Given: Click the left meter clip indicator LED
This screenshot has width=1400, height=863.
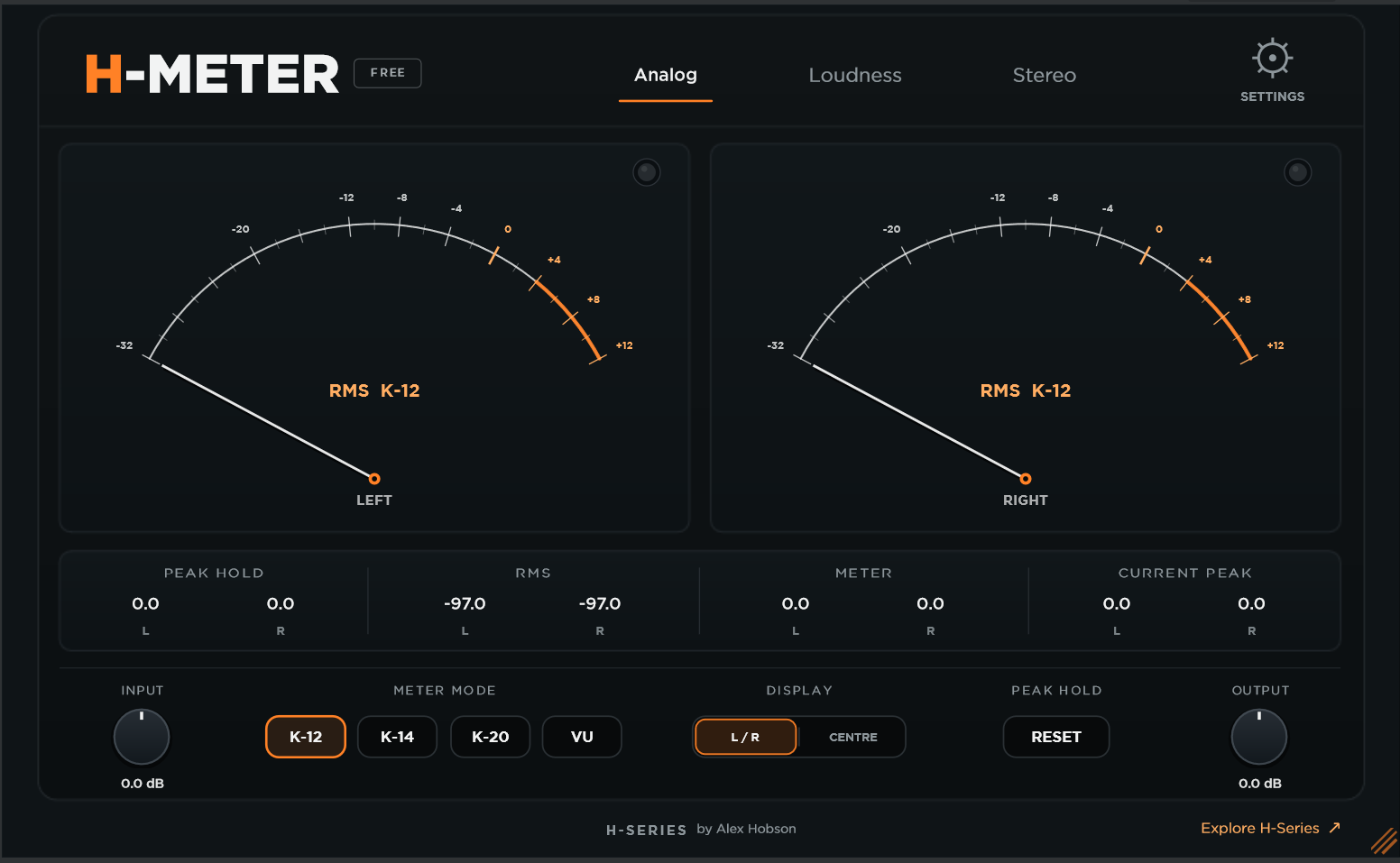Looking at the screenshot, I should (647, 172).
